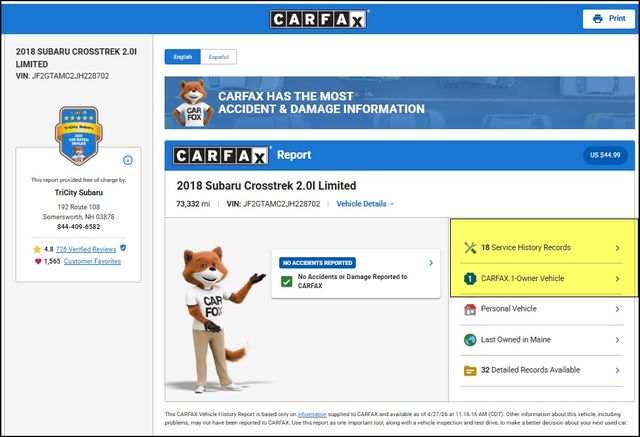Click the US $44.99 price badge
Viewport: 640px width, 437px height.
[x=607, y=155]
